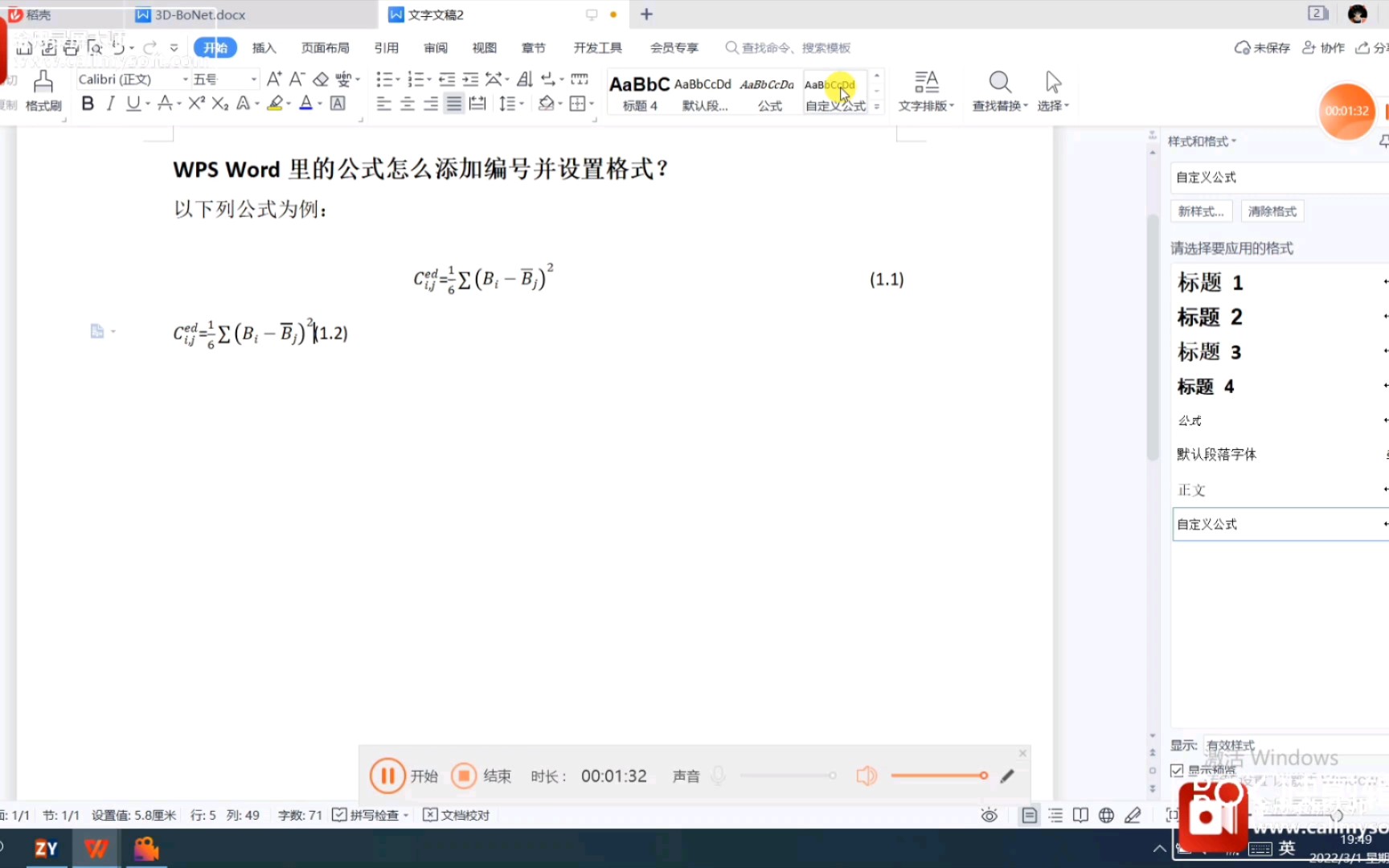Open the 文字排版 text layout tool
Screen dimensions: 1389x868
pyautogui.click(x=926, y=90)
